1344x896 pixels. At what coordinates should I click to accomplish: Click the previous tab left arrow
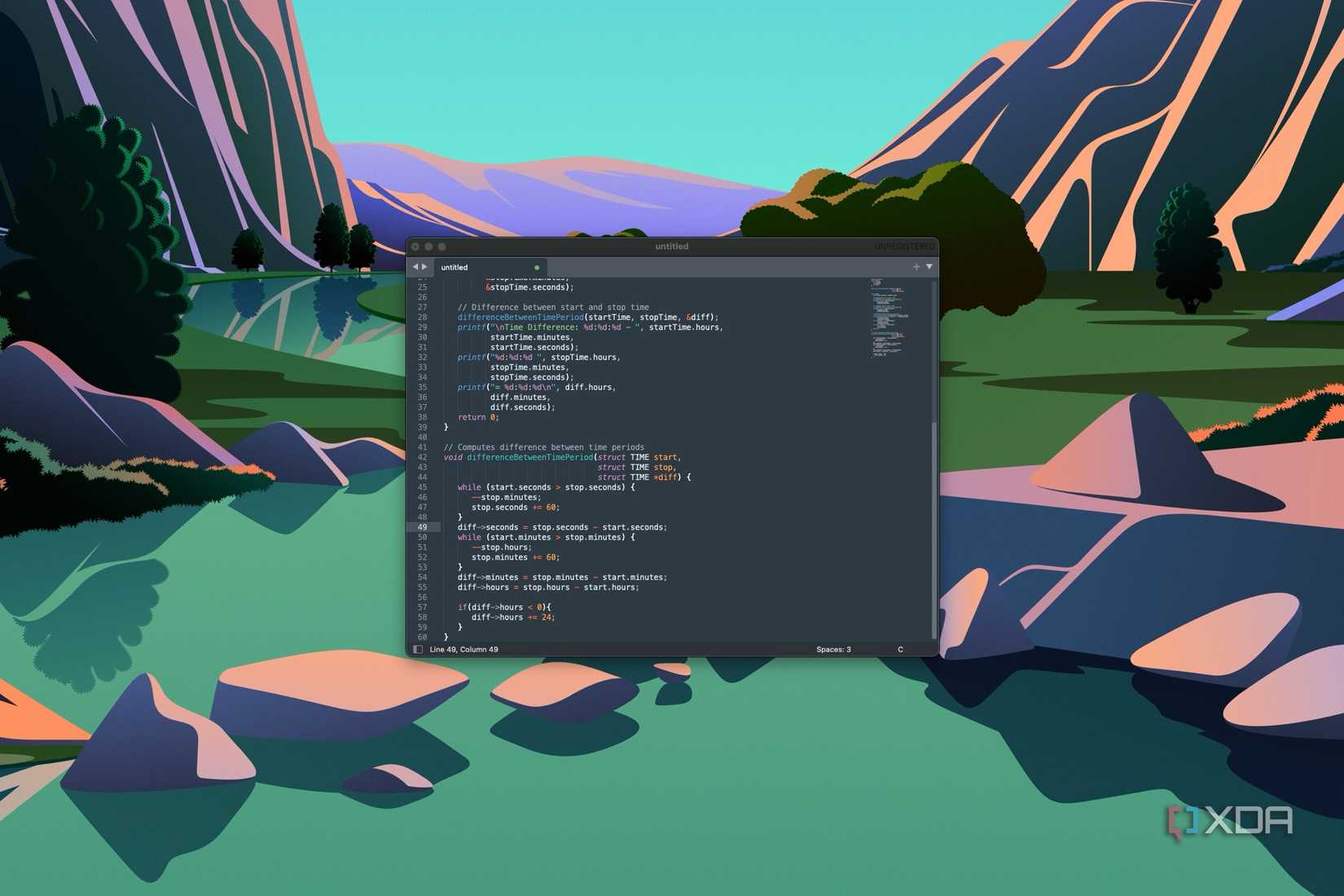pos(415,267)
